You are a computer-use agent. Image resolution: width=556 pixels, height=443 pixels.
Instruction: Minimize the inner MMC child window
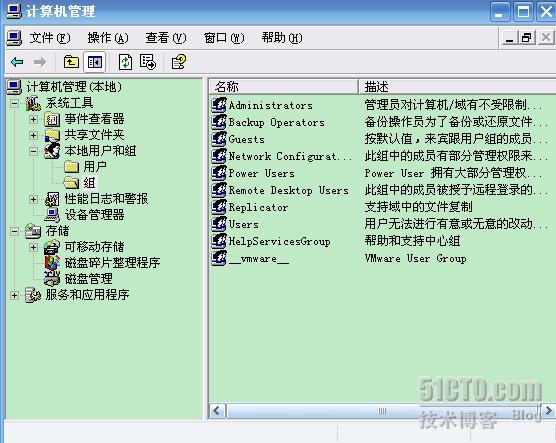[x=509, y=38]
